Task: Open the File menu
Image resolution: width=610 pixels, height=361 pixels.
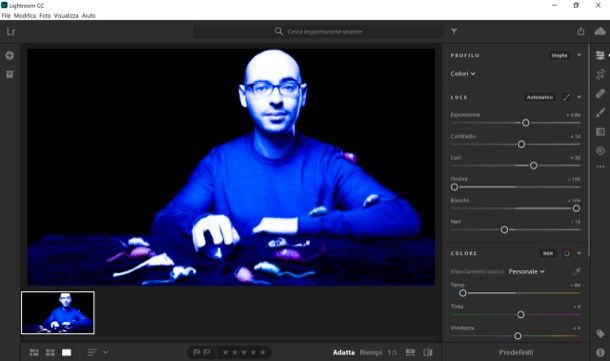Action: (6, 16)
